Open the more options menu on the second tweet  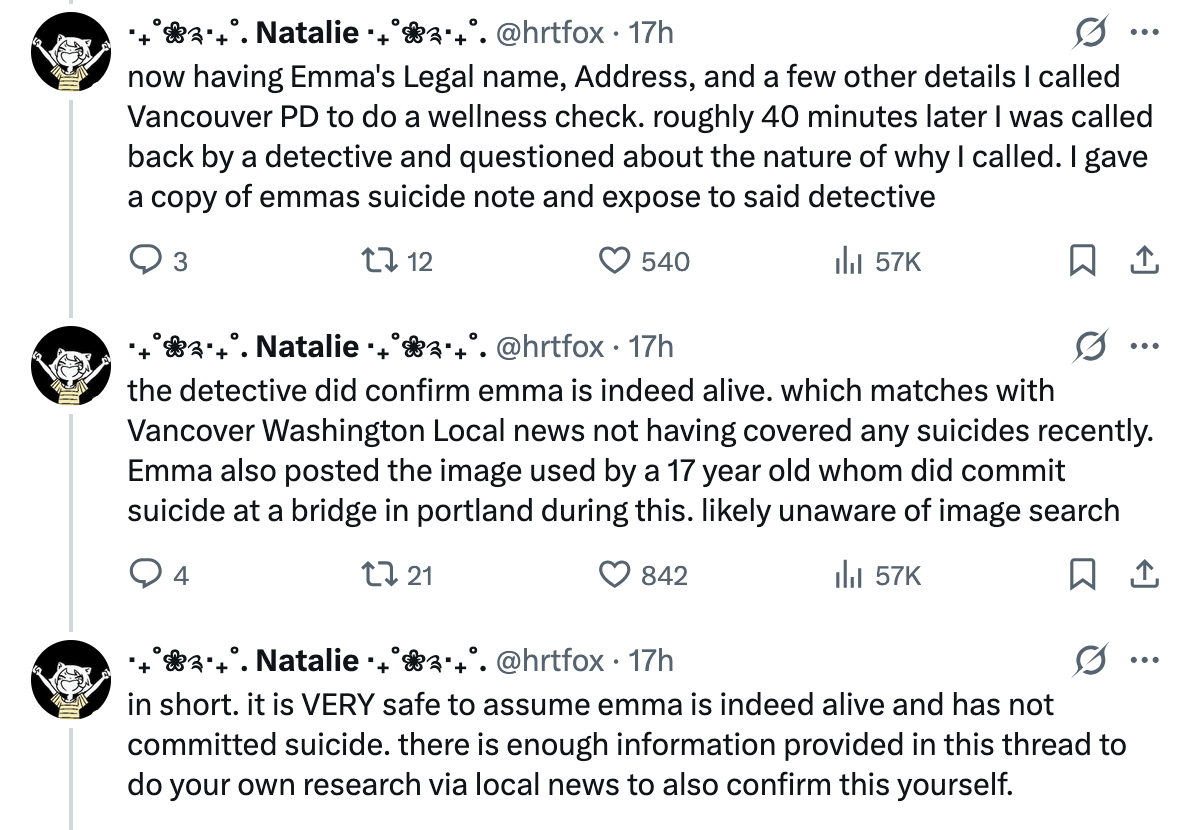point(1143,347)
